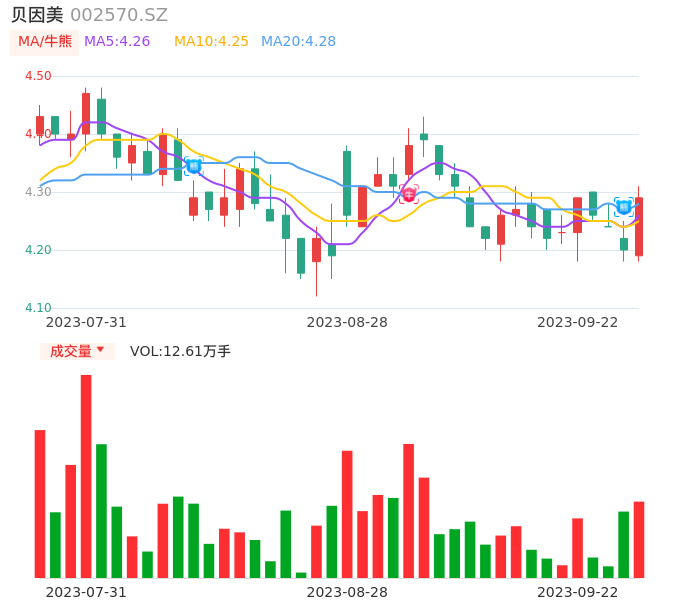Toggle the MA5 moving average line
This screenshot has width=686, height=606.
[117, 41]
